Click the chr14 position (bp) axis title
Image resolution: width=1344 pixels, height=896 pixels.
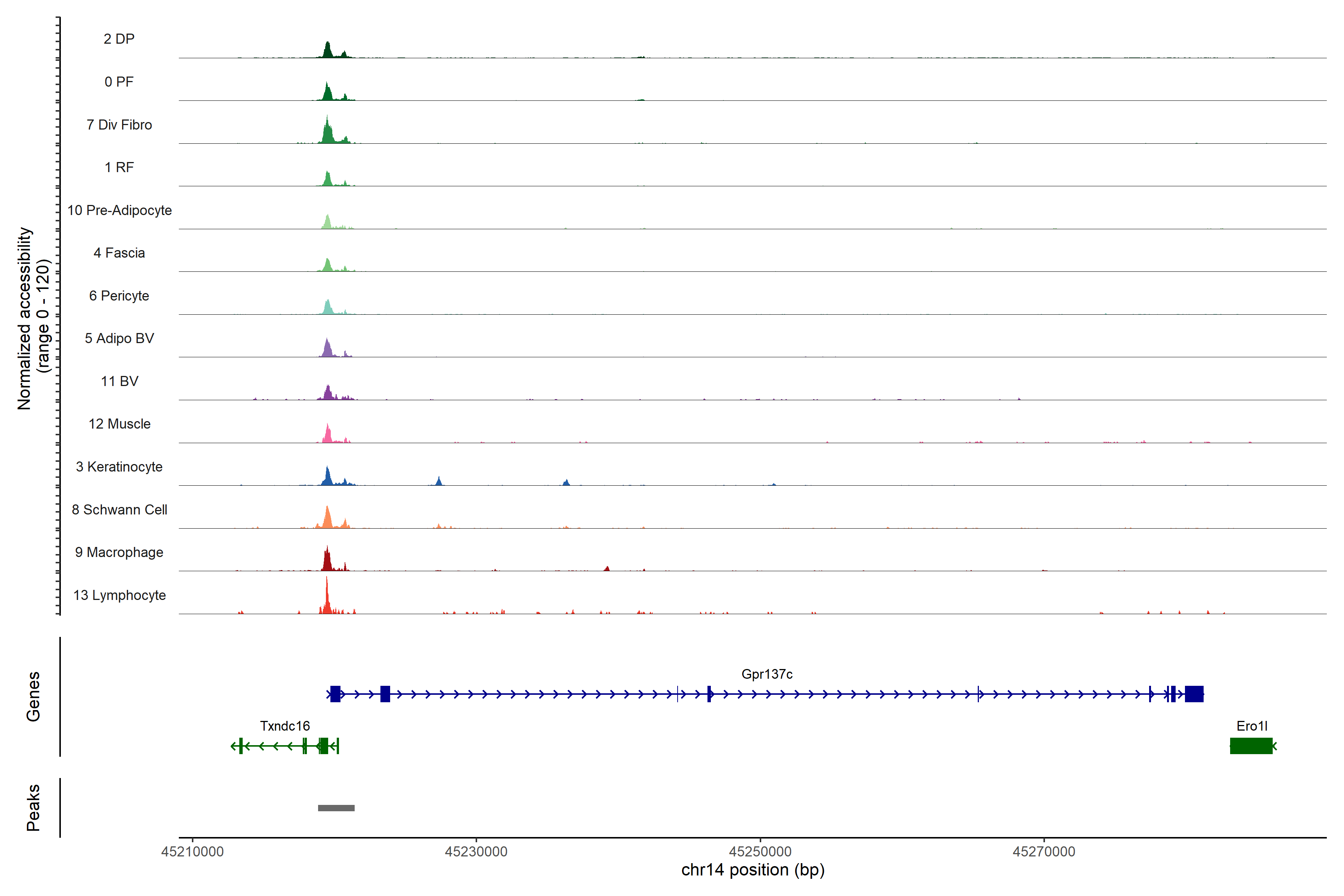click(x=753, y=870)
